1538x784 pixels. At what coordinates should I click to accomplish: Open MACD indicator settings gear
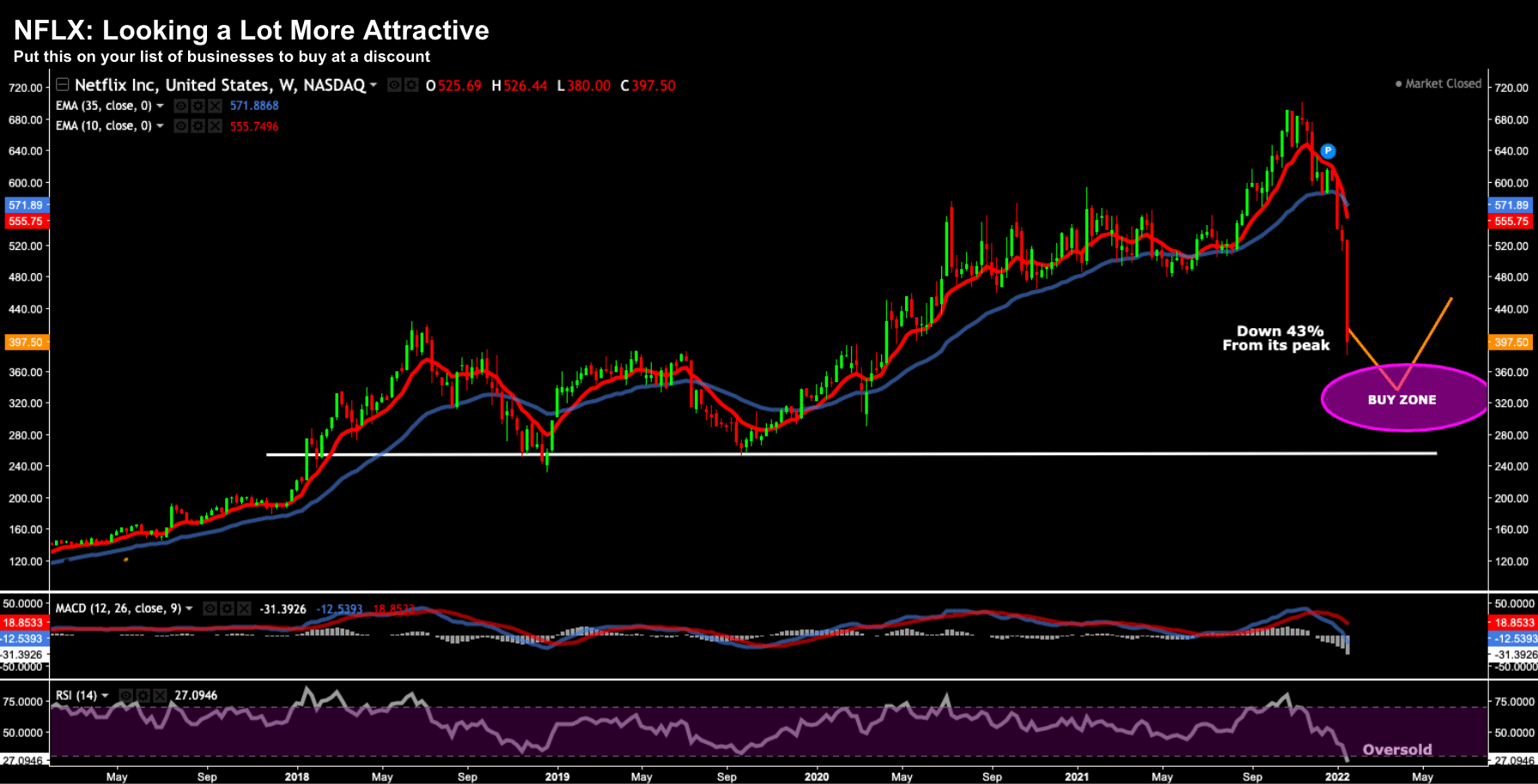pos(227,609)
